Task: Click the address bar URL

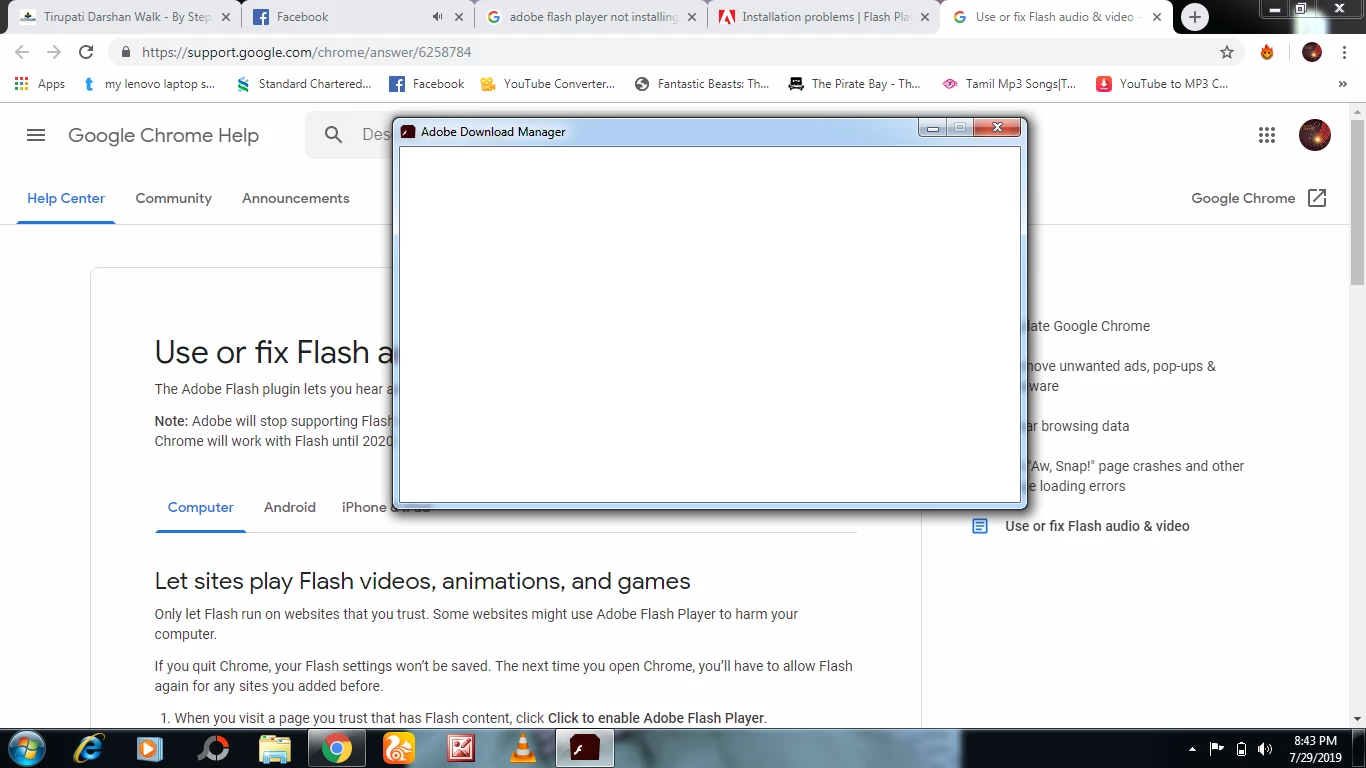Action: [x=306, y=52]
